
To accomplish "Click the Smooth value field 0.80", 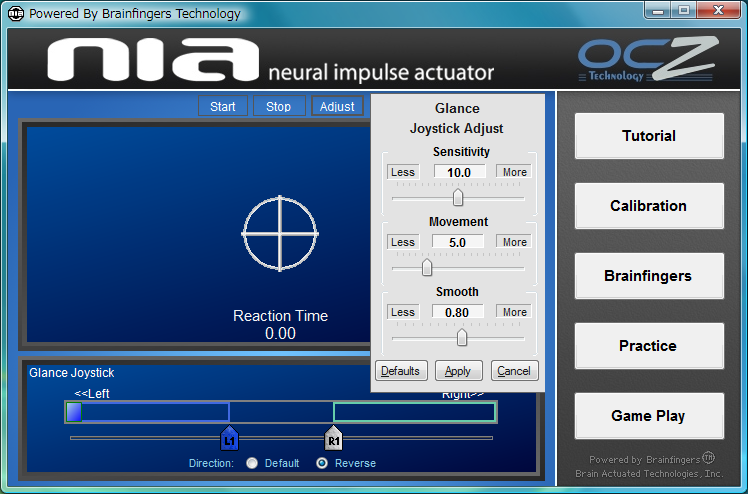I will 458,312.
